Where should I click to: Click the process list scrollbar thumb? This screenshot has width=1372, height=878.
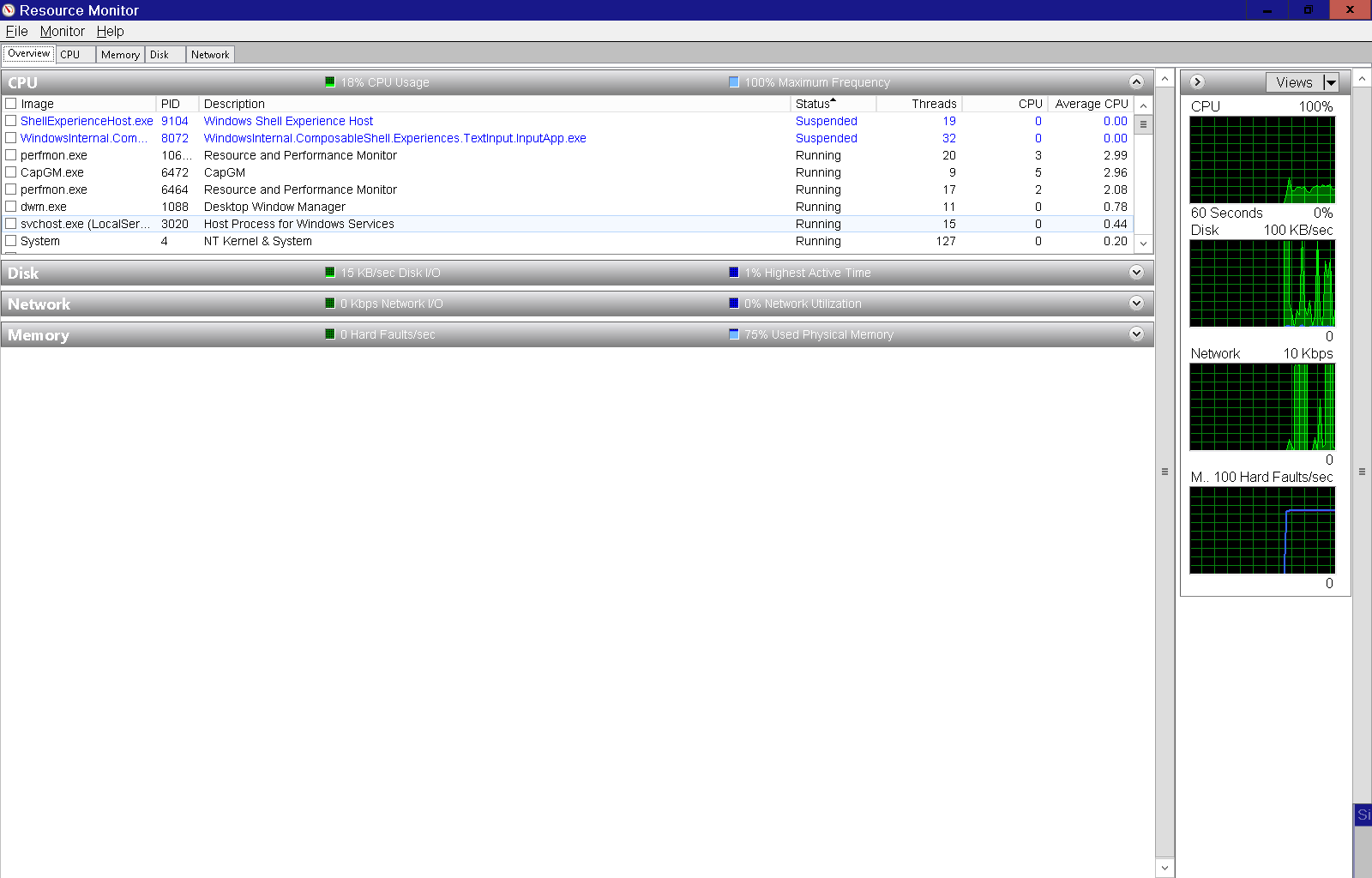[x=1143, y=124]
